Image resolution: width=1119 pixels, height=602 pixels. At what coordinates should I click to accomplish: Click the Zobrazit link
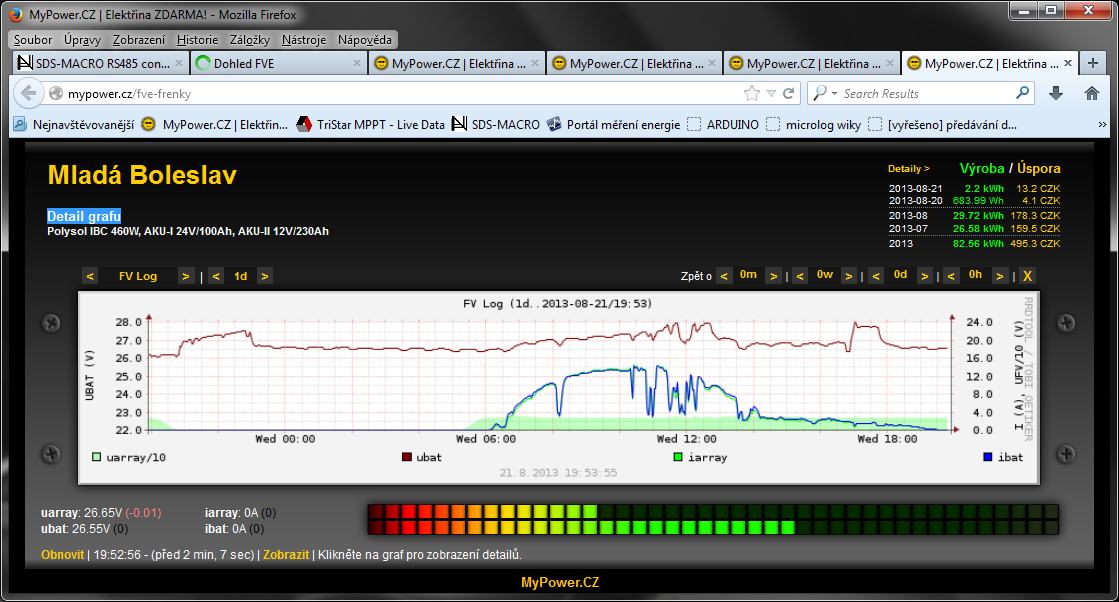(287, 554)
